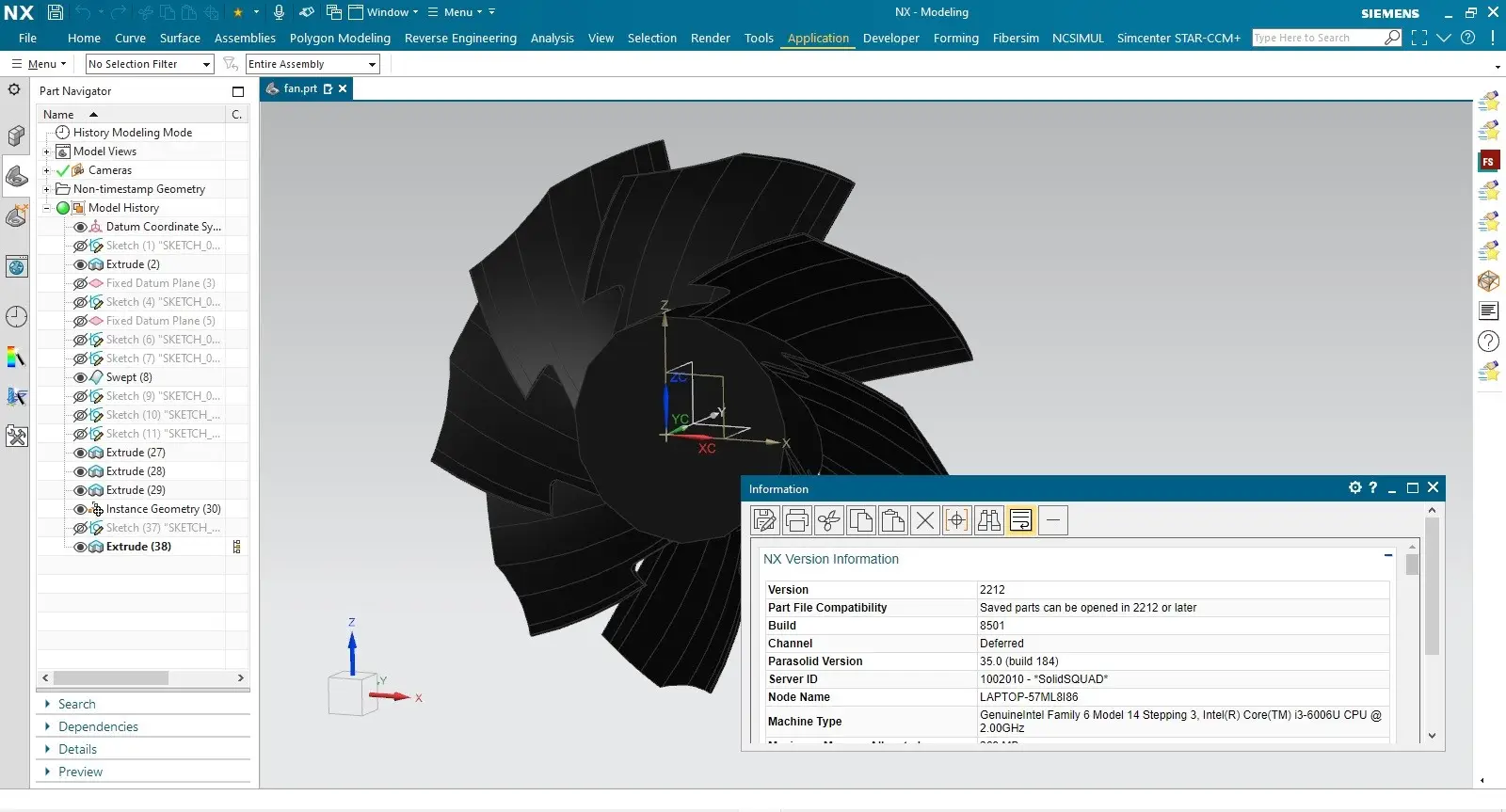Show Sketch (1) using its hidden eye icon
1506x812 pixels.
coord(80,246)
